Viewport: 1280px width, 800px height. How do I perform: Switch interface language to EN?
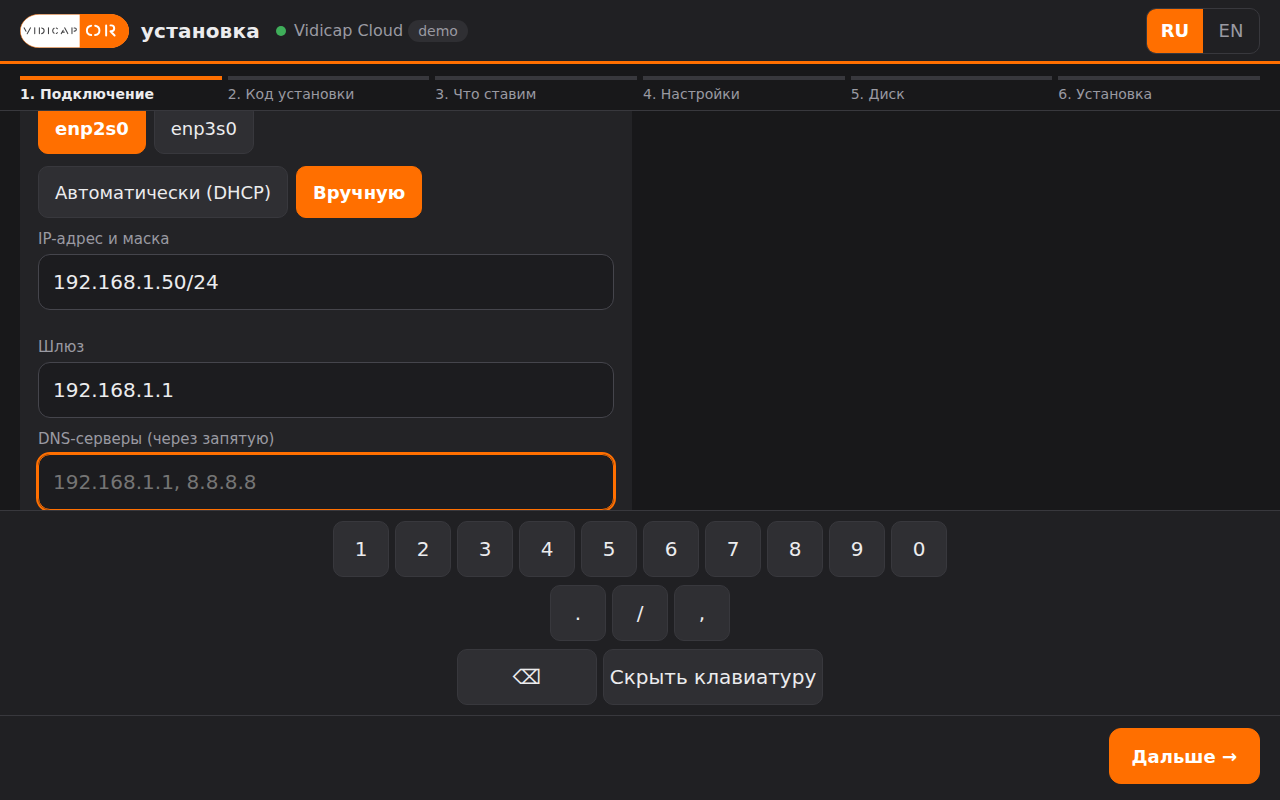coord(1231,31)
